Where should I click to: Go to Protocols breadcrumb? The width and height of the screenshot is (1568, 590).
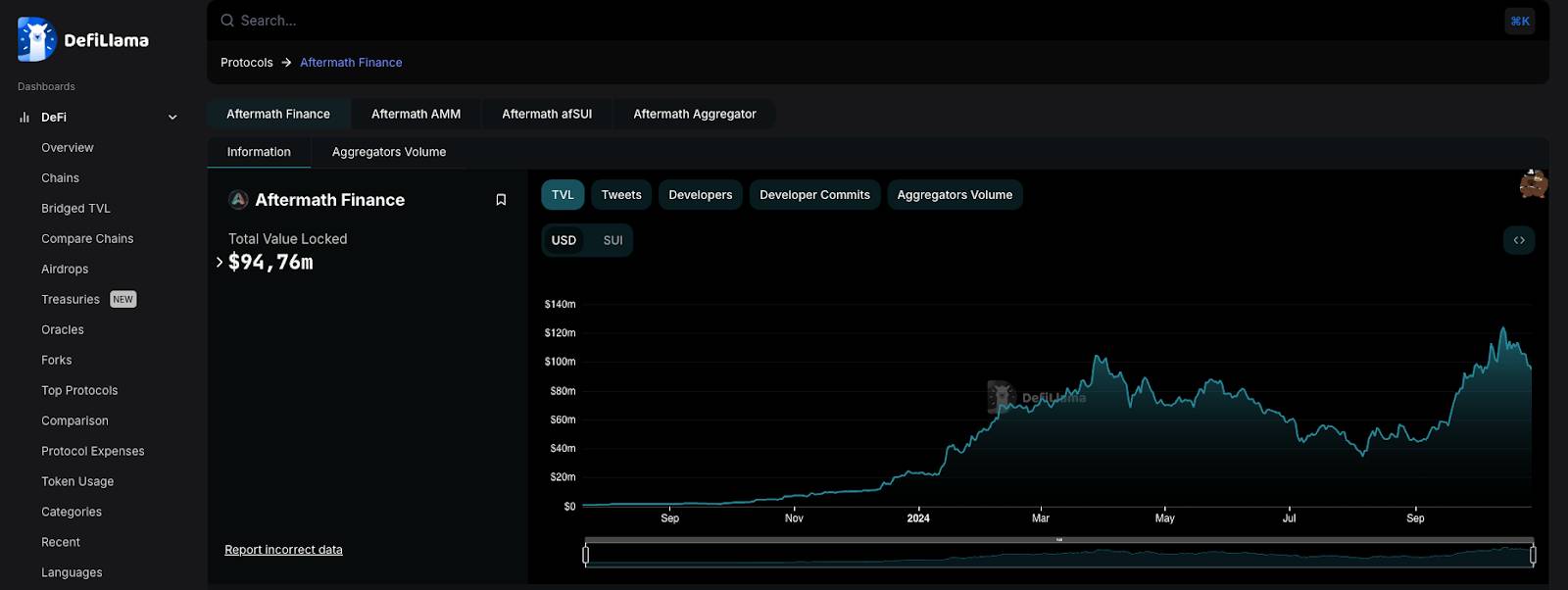pos(247,63)
